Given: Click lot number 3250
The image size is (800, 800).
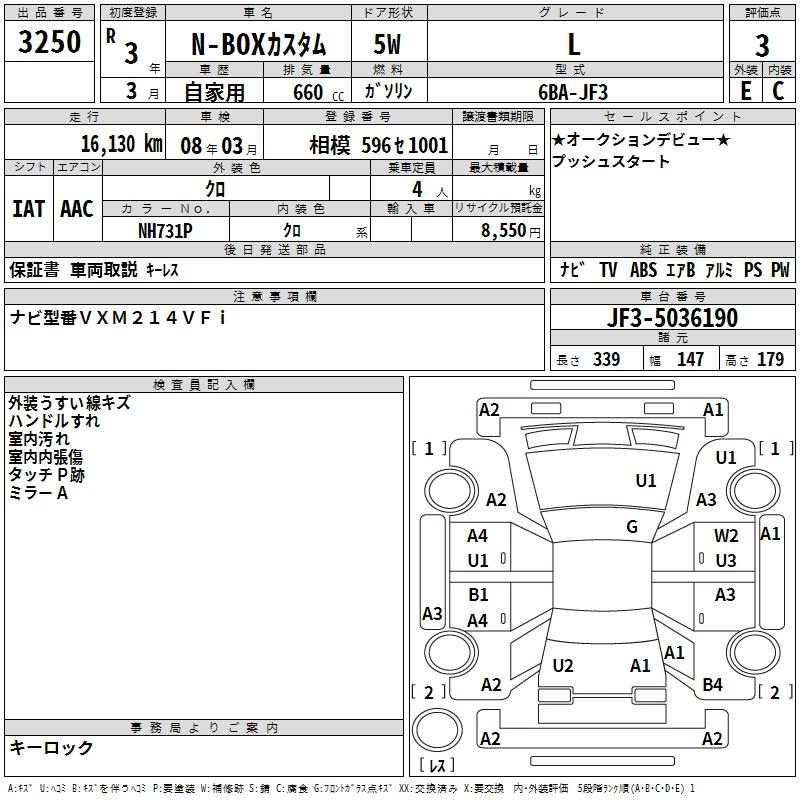Looking at the screenshot, I should [x=50, y=42].
